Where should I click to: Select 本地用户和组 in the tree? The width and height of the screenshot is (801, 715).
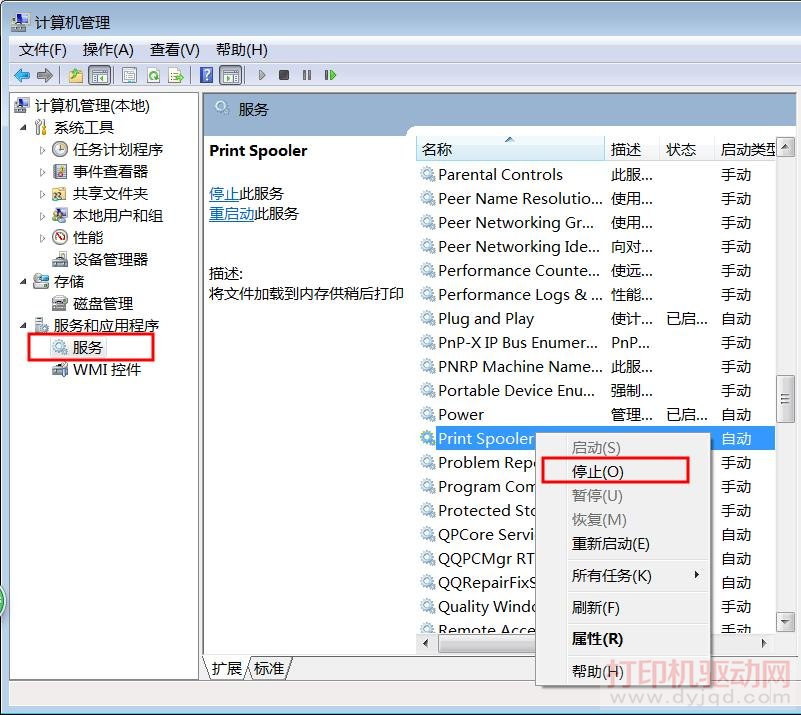point(117,216)
